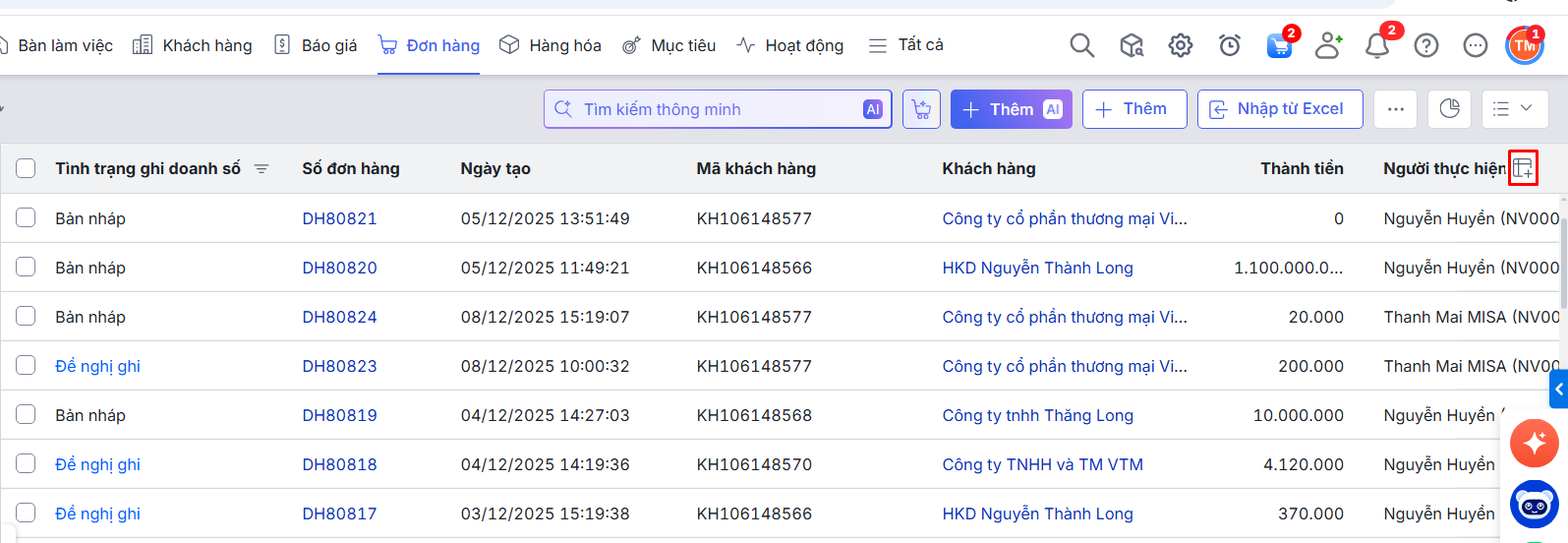
Task: Select checkbox for order DH80823
Action: pos(26,365)
